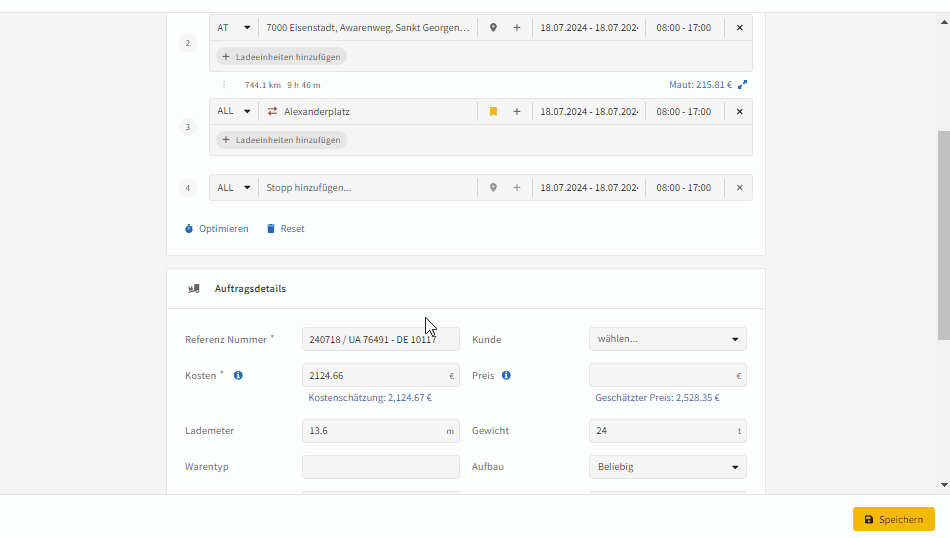Add Ladeeinheiten to Eisenstadt stop
The image size is (950, 538).
point(282,57)
